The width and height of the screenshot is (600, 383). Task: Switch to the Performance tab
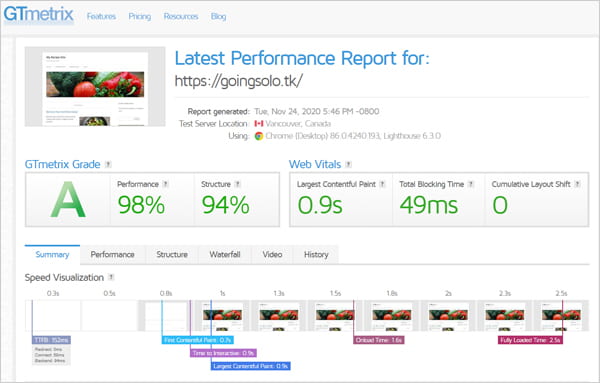coord(112,254)
